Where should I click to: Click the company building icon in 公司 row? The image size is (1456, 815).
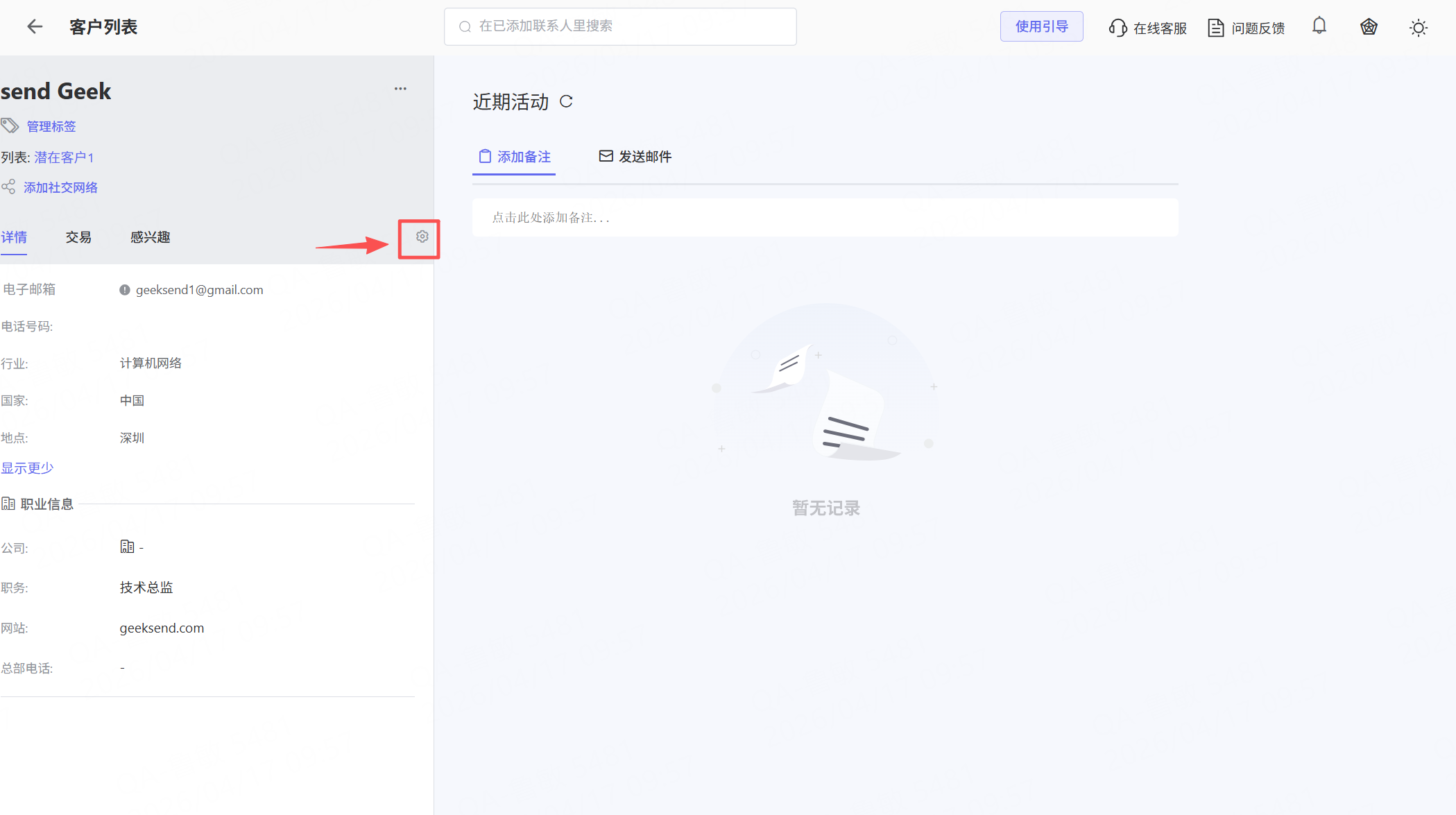pos(127,547)
